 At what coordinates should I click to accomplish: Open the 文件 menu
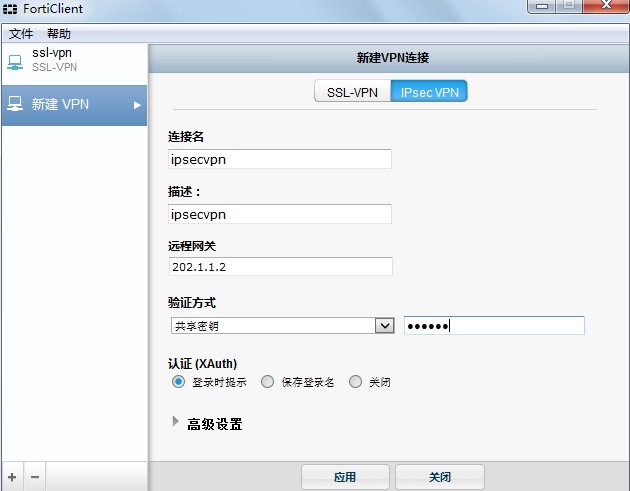coord(20,34)
